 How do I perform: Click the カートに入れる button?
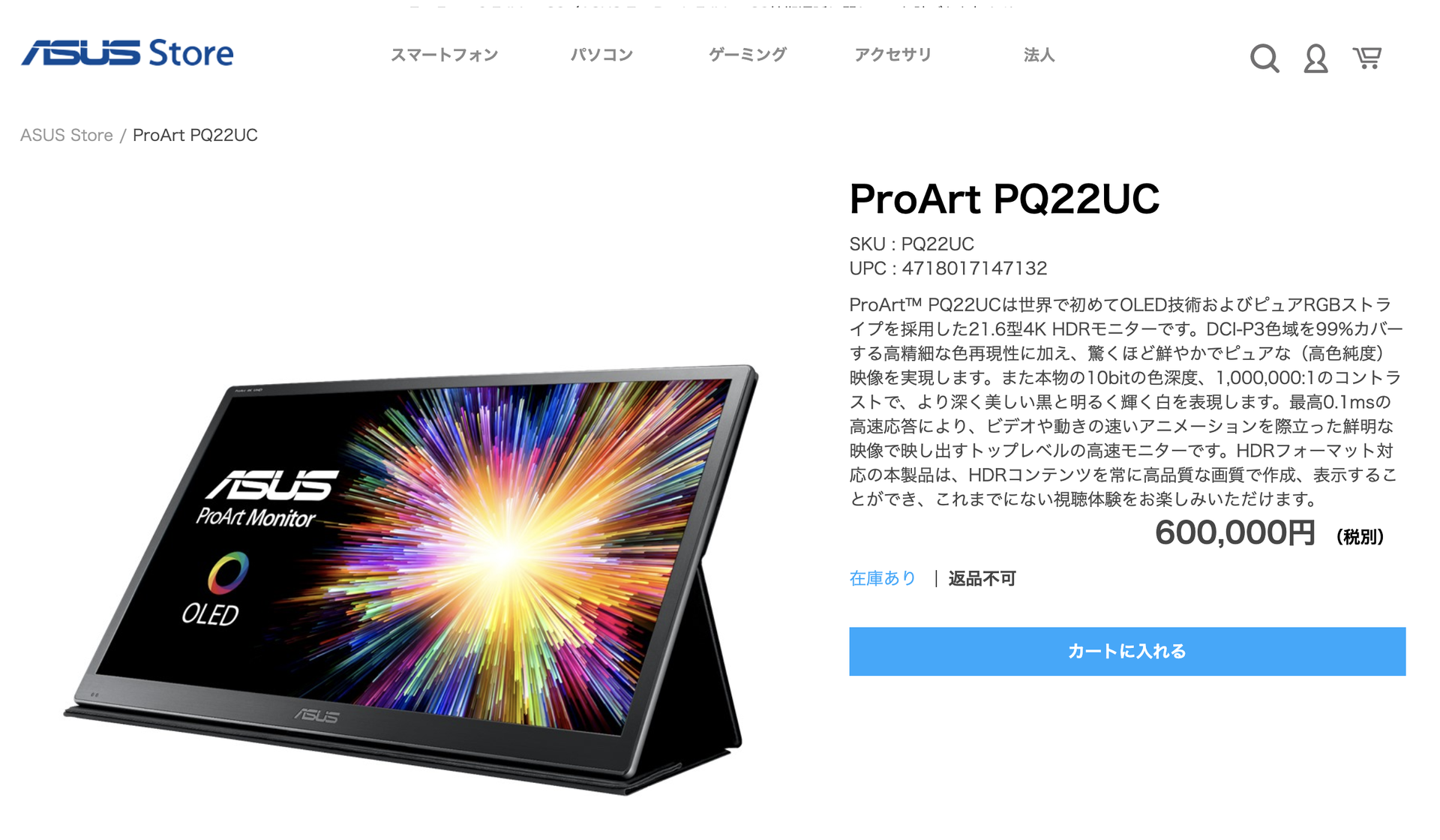[x=1127, y=651]
